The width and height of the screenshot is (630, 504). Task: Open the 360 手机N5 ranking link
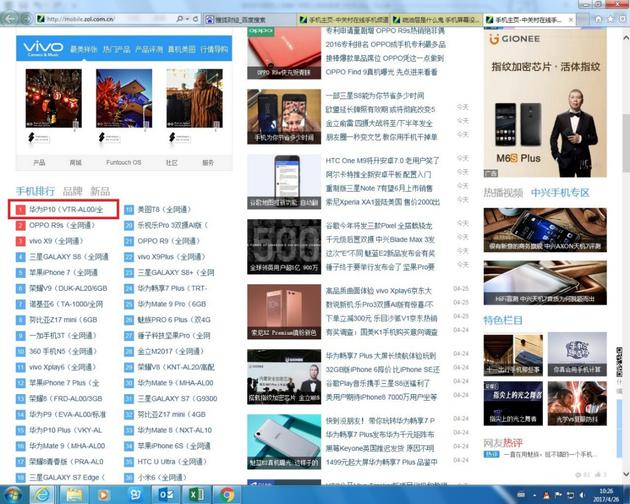coord(63,351)
